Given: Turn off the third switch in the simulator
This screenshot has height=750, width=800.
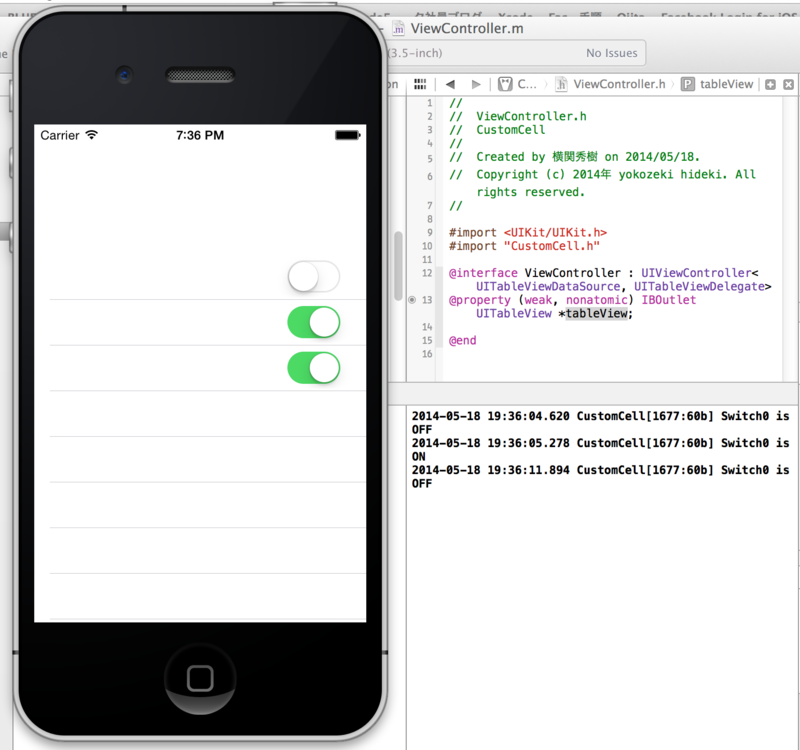Looking at the screenshot, I should 314,368.
